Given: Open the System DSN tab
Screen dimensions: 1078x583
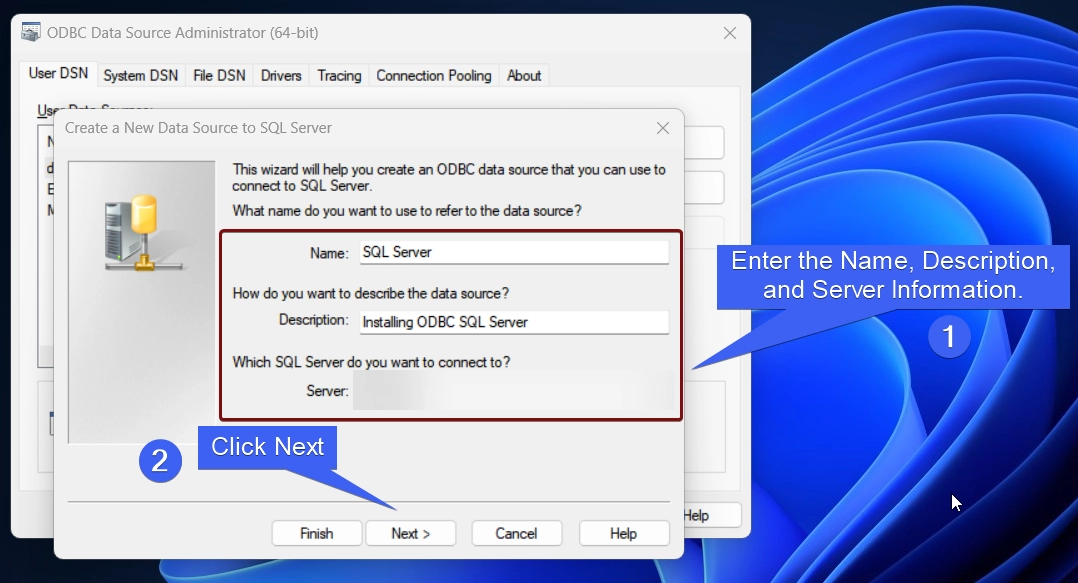Looking at the screenshot, I should tap(141, 76).
